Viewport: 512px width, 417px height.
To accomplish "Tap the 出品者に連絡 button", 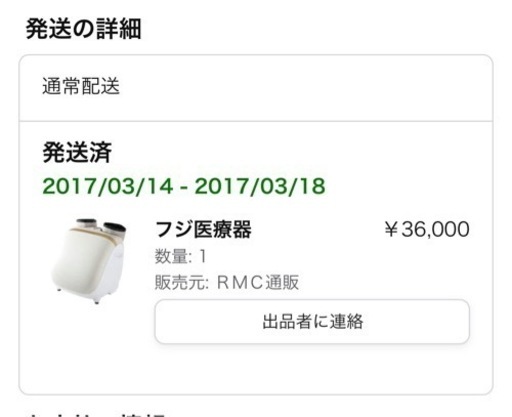I will [312, 322].
